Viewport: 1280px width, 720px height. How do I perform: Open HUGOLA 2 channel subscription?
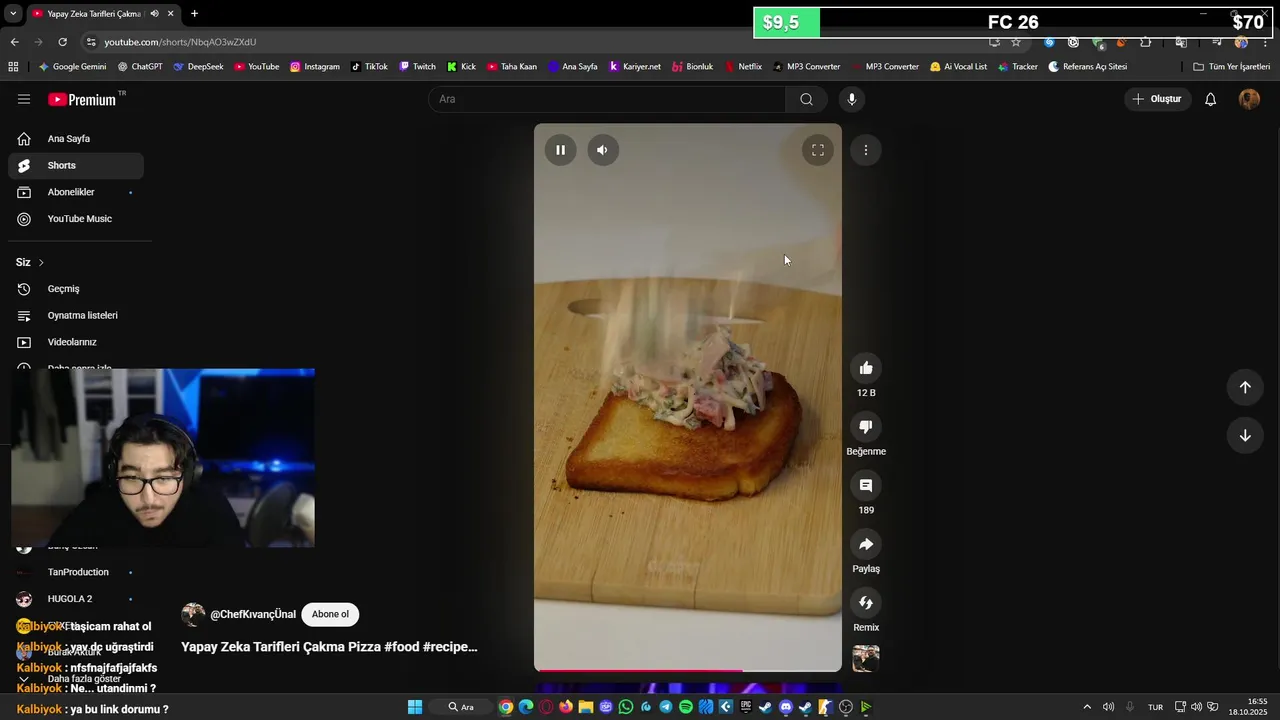pyautogui.click(x=76, y=599)
